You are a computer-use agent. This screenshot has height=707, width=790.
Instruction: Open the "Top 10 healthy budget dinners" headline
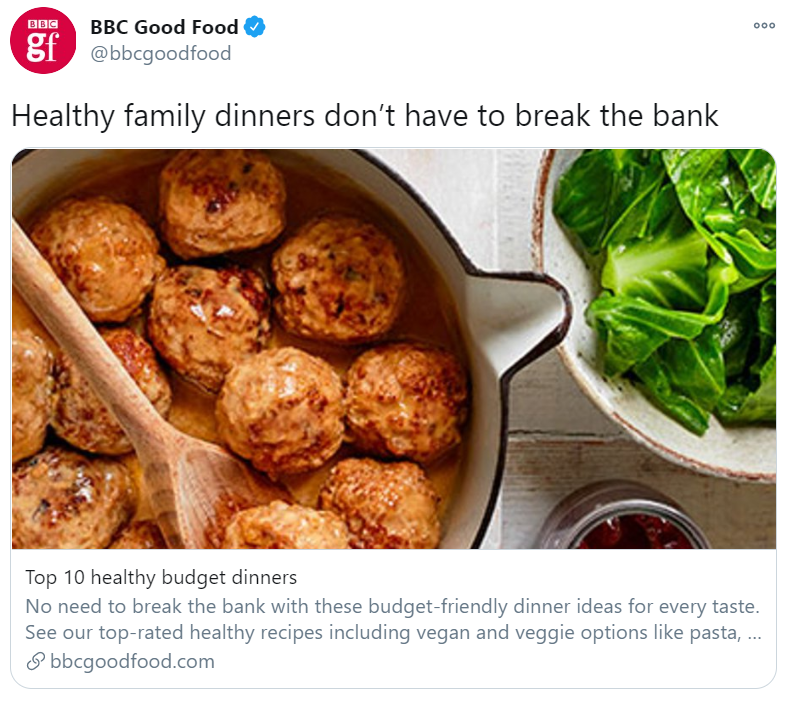coord(161,577)
